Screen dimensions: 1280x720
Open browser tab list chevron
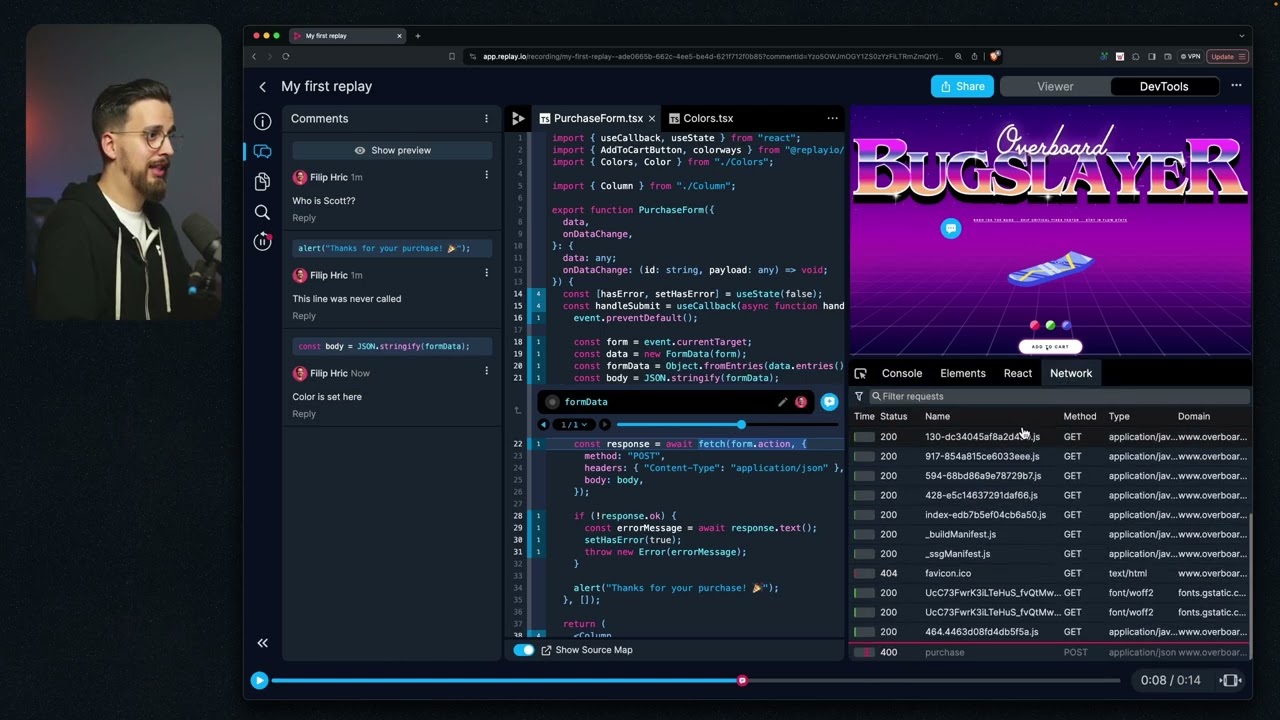tap(1241, 36)
